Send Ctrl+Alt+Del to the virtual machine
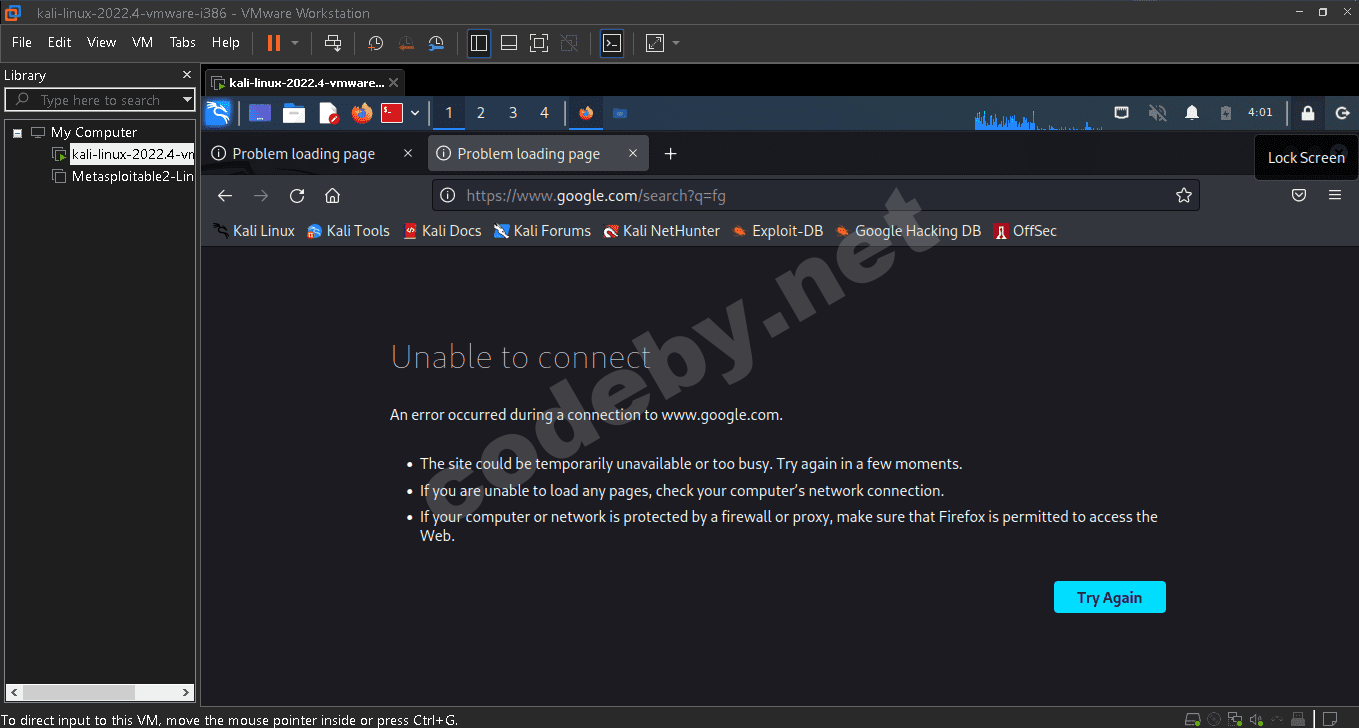The width and height of the screenshot is (1359, 728). (x=334, y=43)
